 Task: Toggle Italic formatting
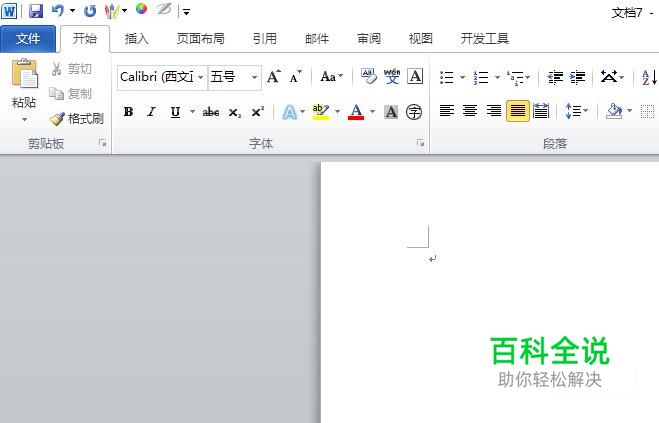[151, 112]
